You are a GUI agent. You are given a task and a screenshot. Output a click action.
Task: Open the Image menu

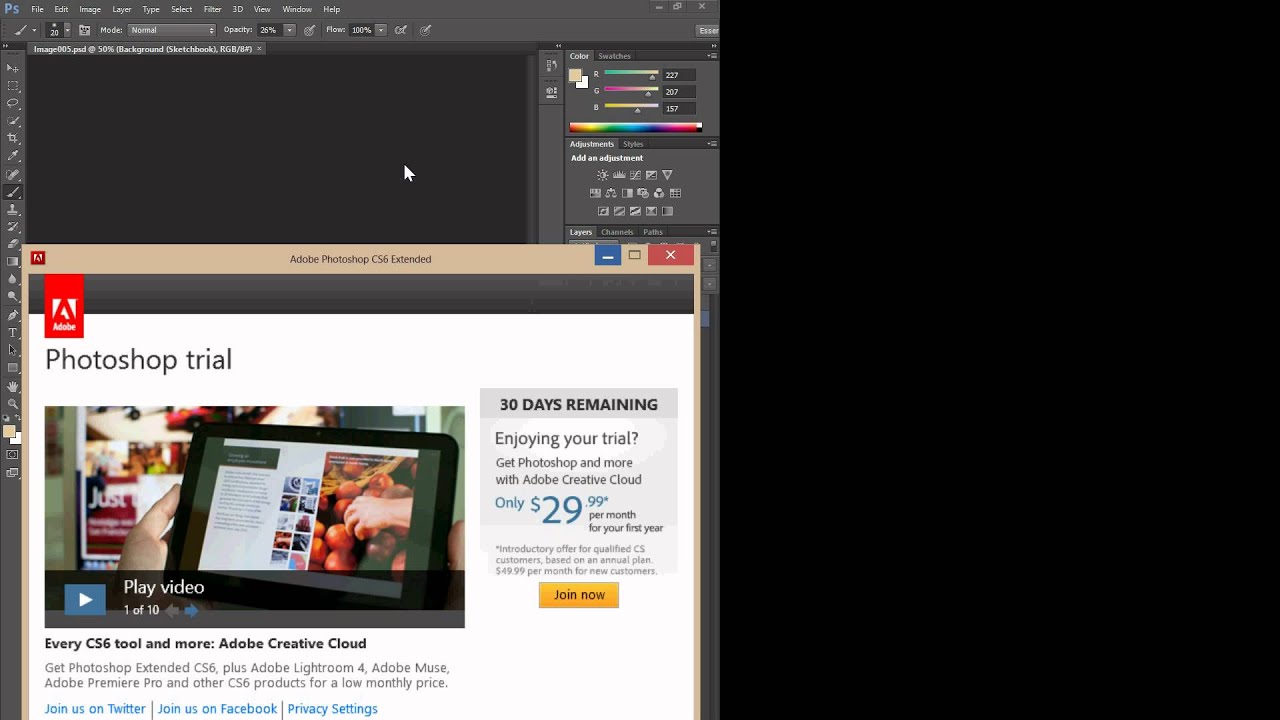90,9
